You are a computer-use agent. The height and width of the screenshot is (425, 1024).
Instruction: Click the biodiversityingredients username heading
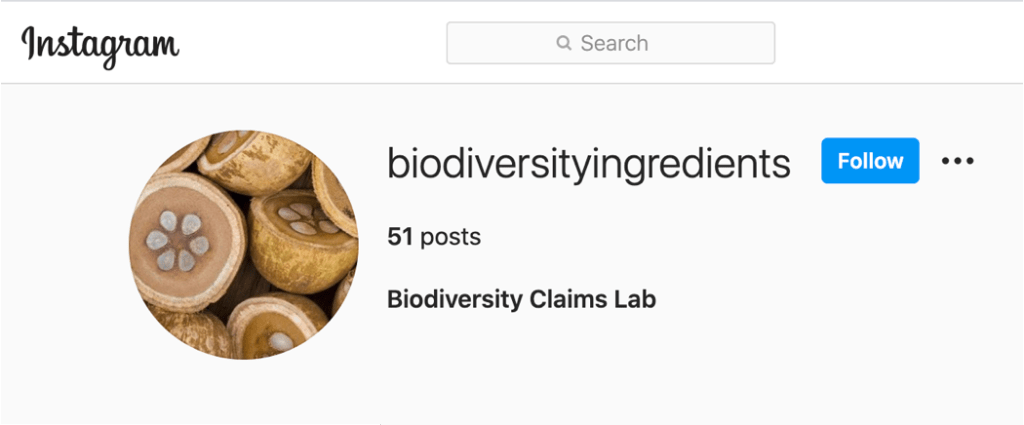click(588, 163)
